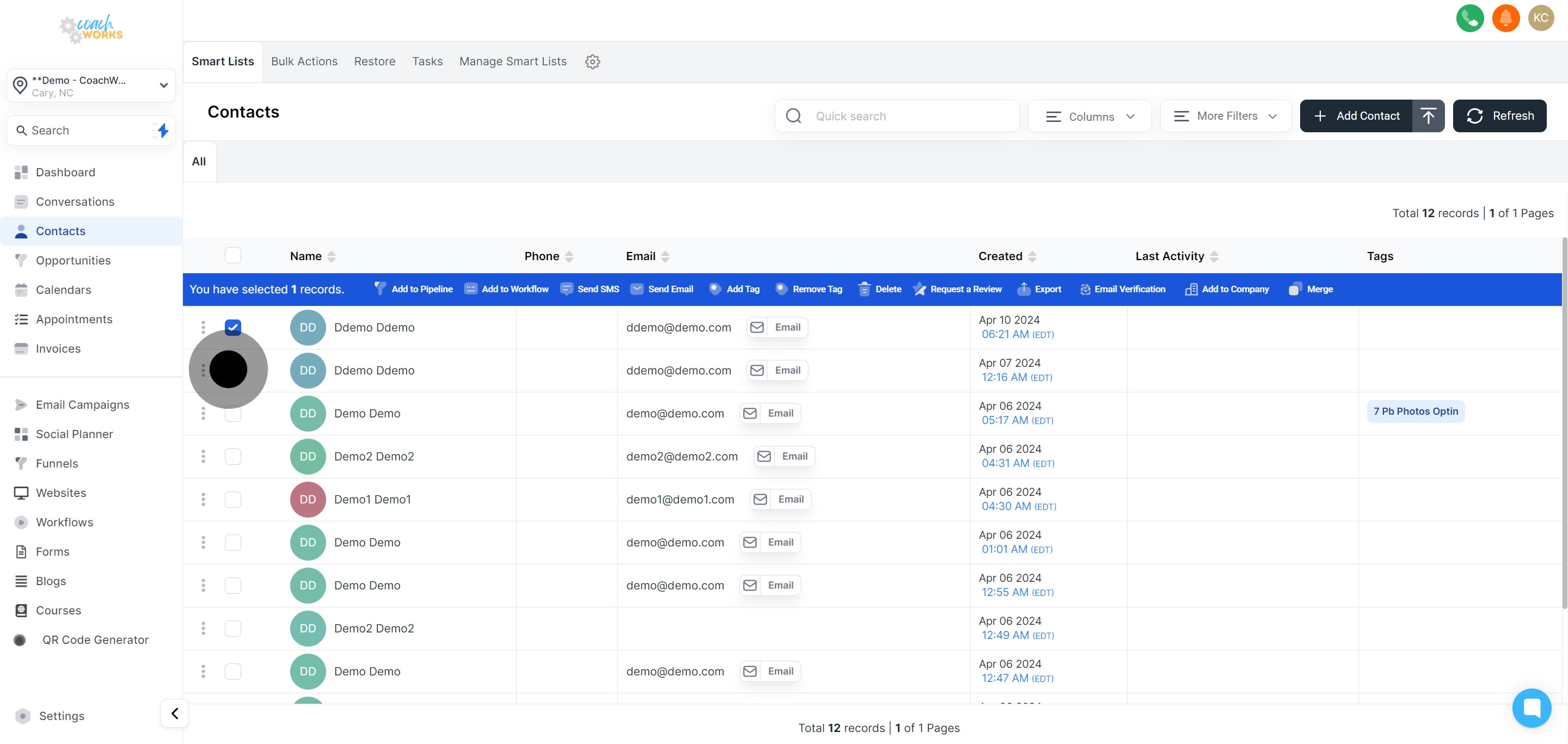The image size is (1568, 744).
Task: Click the 7 Pb Photos Optin tag
Action: click(1414, 411)
